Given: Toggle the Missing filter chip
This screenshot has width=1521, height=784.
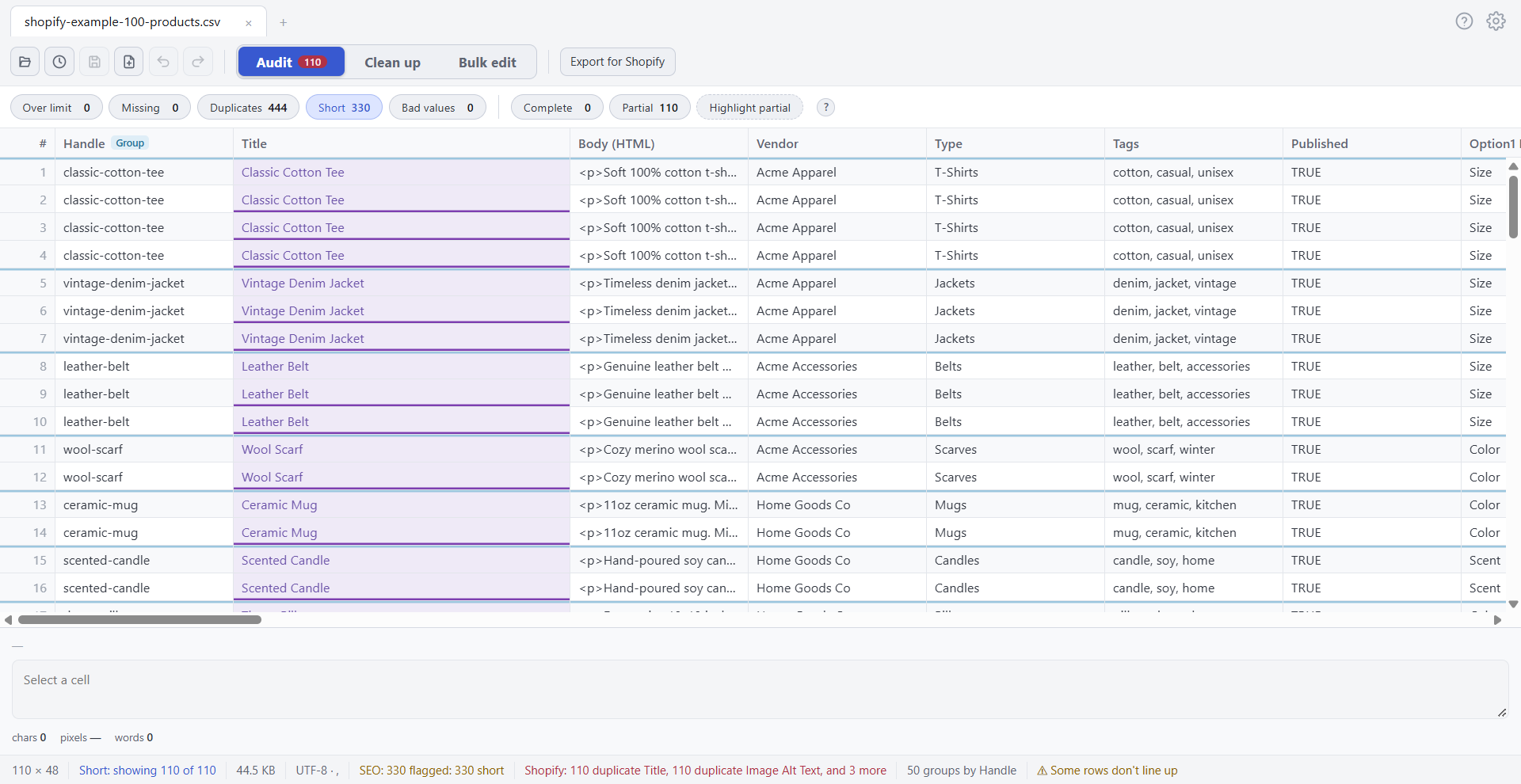Looking at the screenshot, I should [x=150, y=108].
